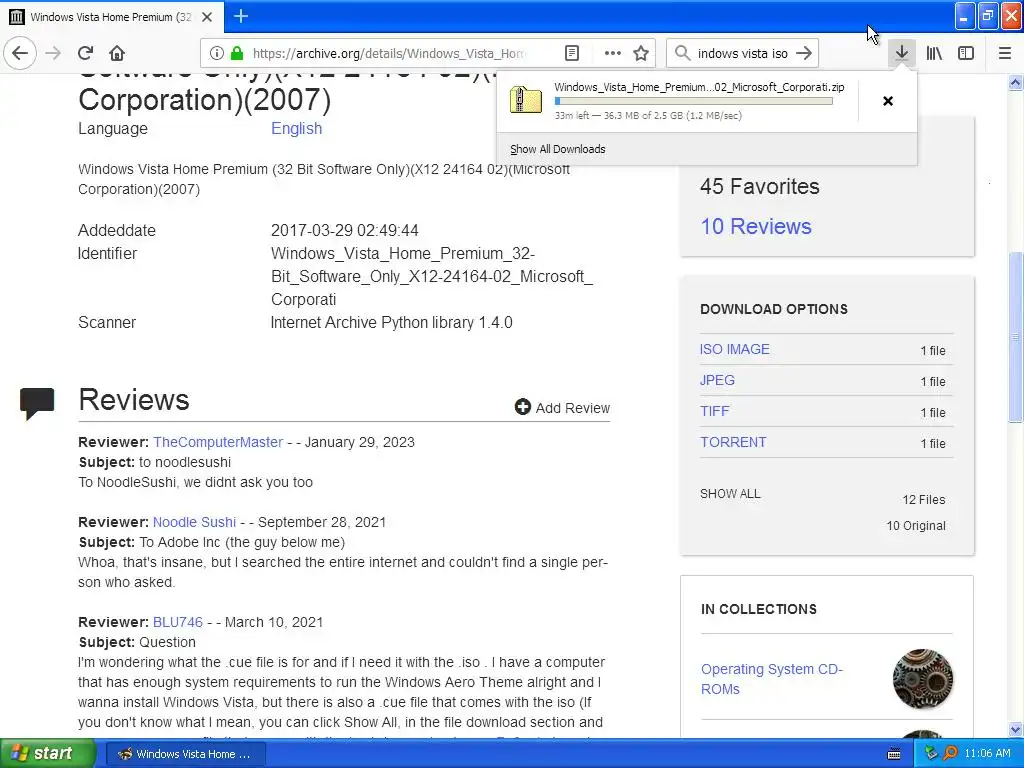The height and width of the screenshot is (768, 1024).
Task: Show site information icon in address bar
Action: point(217,53)
